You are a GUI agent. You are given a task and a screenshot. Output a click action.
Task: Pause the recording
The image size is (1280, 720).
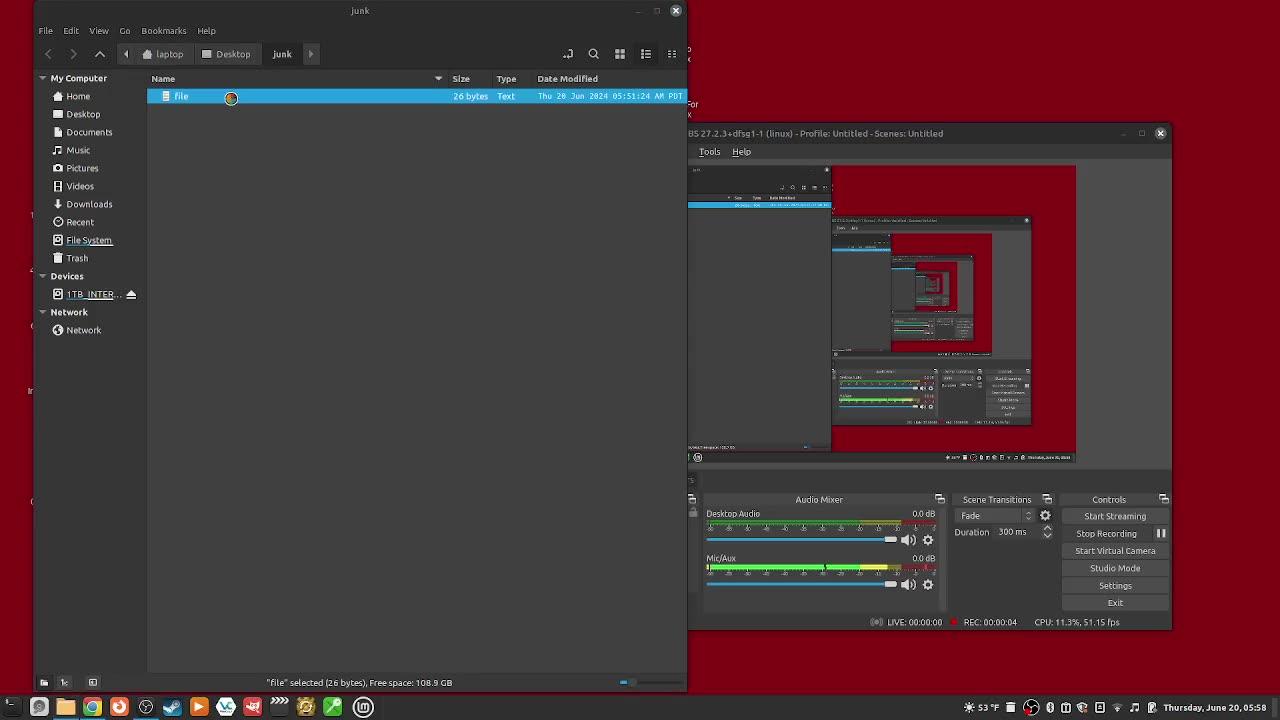coord(1161,534)
